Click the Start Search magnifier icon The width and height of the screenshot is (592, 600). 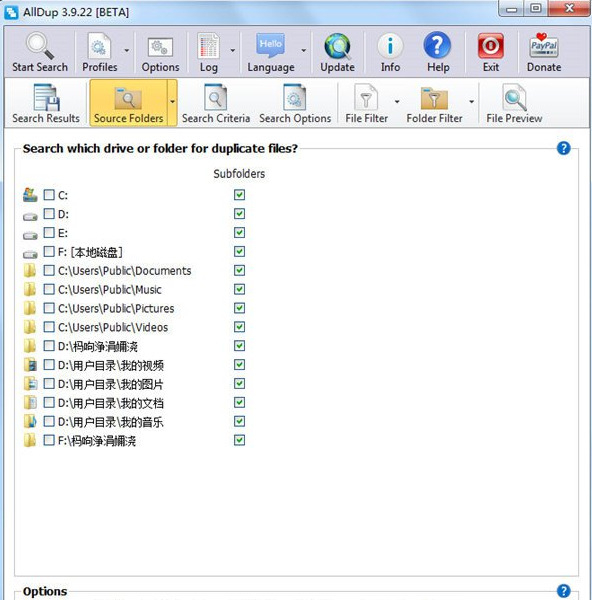[39, 46]
